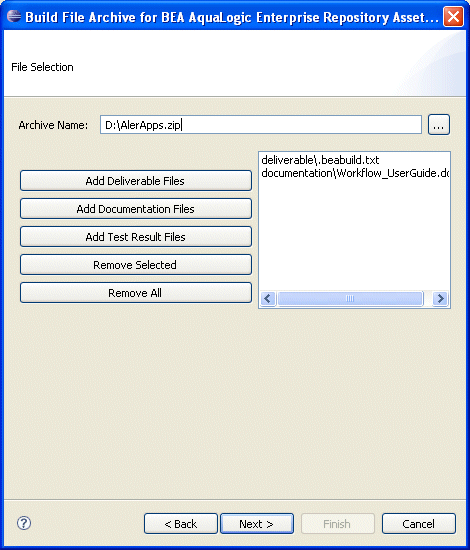The image size is (470, 550).
Task: Click Add Documentation Files
Action: coord(136,209)
